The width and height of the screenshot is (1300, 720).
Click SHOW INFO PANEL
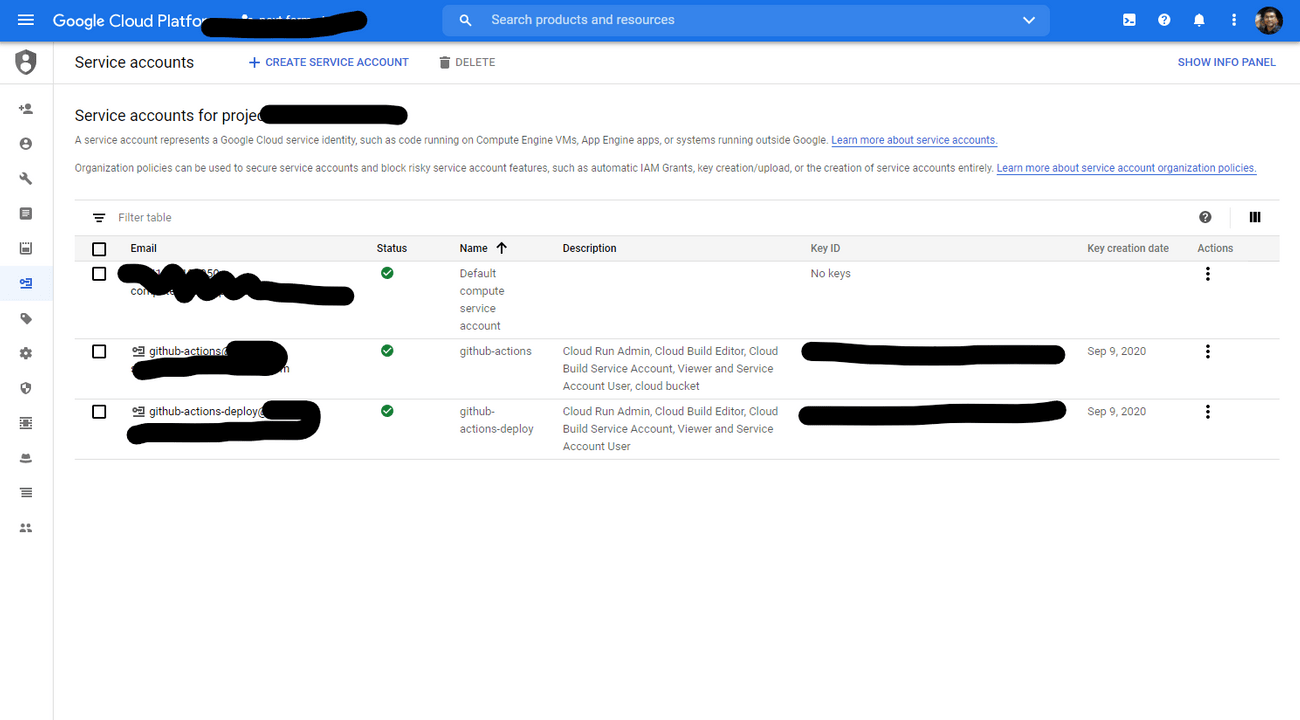tap(1226, 62)
